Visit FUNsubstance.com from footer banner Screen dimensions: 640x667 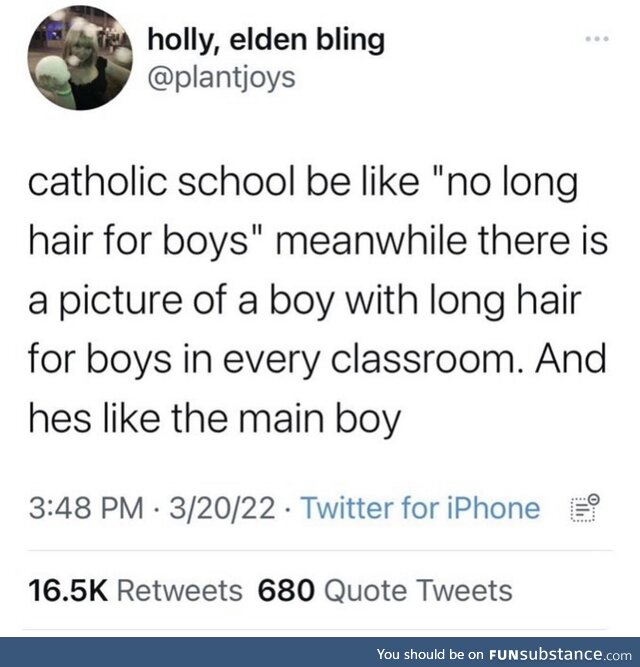(560, 654)
